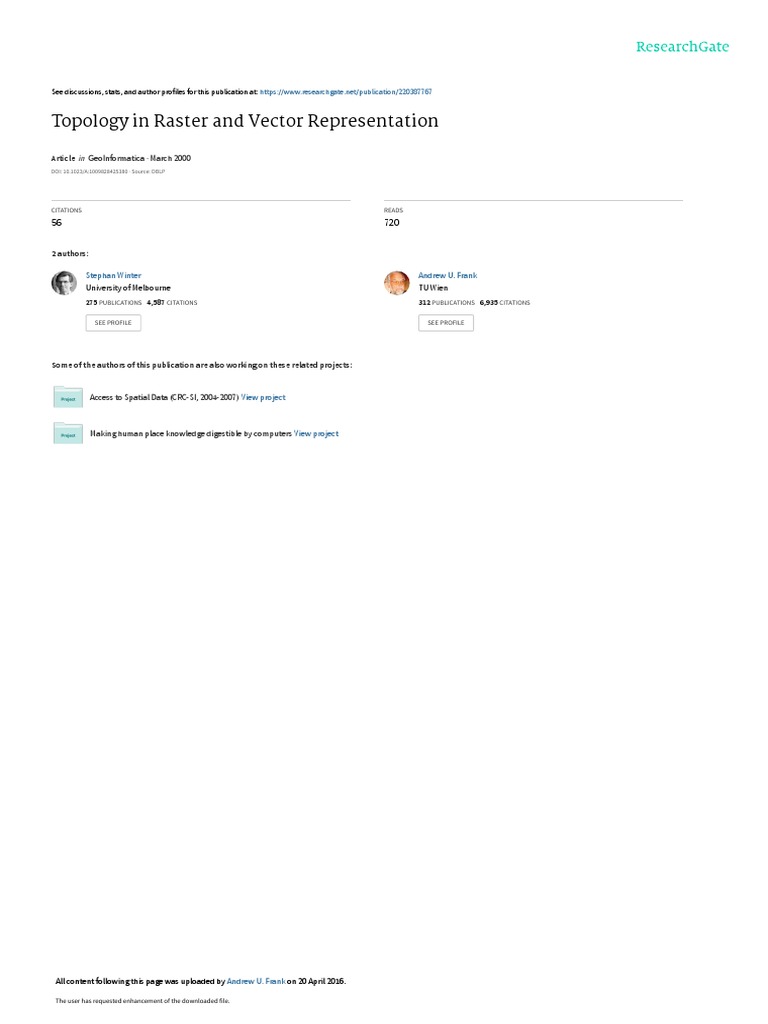Click the Stephan Winter author name link
Viewport: 768px width, 1024px height.
pos(114,276)
